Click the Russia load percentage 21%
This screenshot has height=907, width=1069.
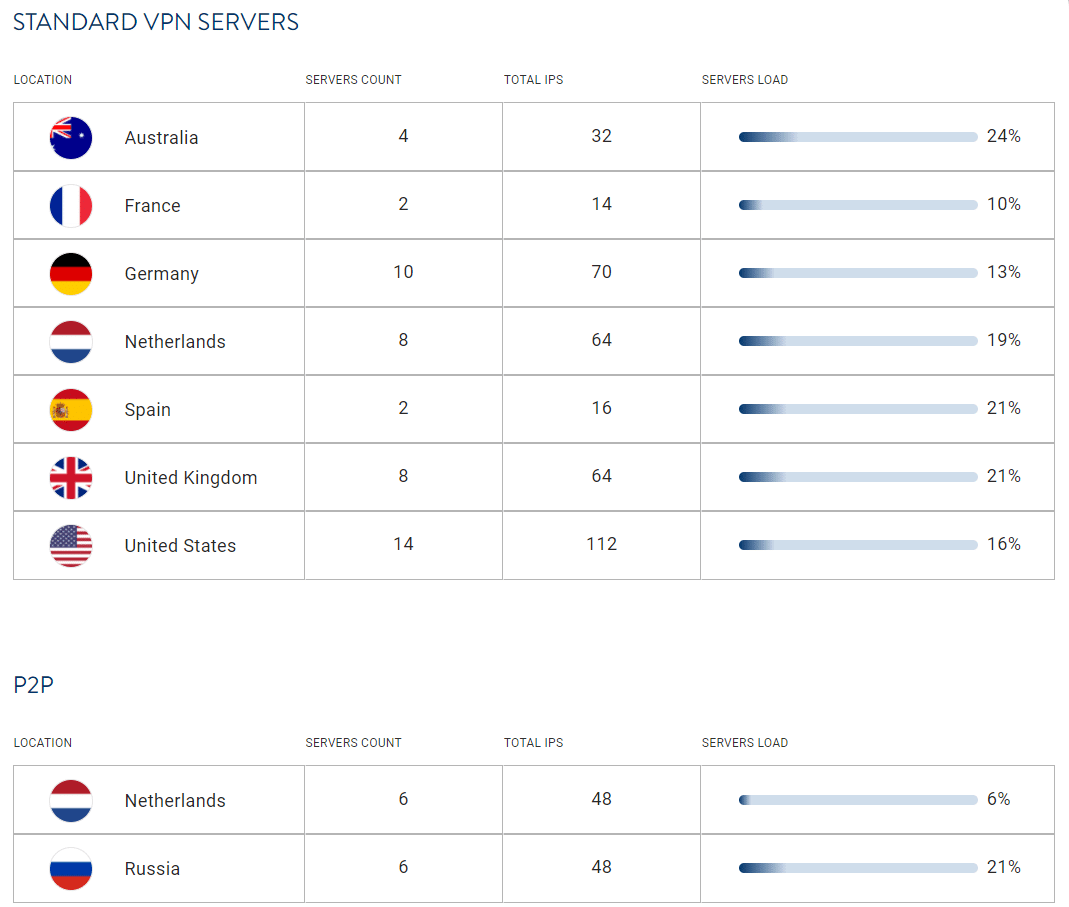coord(1003,868)
